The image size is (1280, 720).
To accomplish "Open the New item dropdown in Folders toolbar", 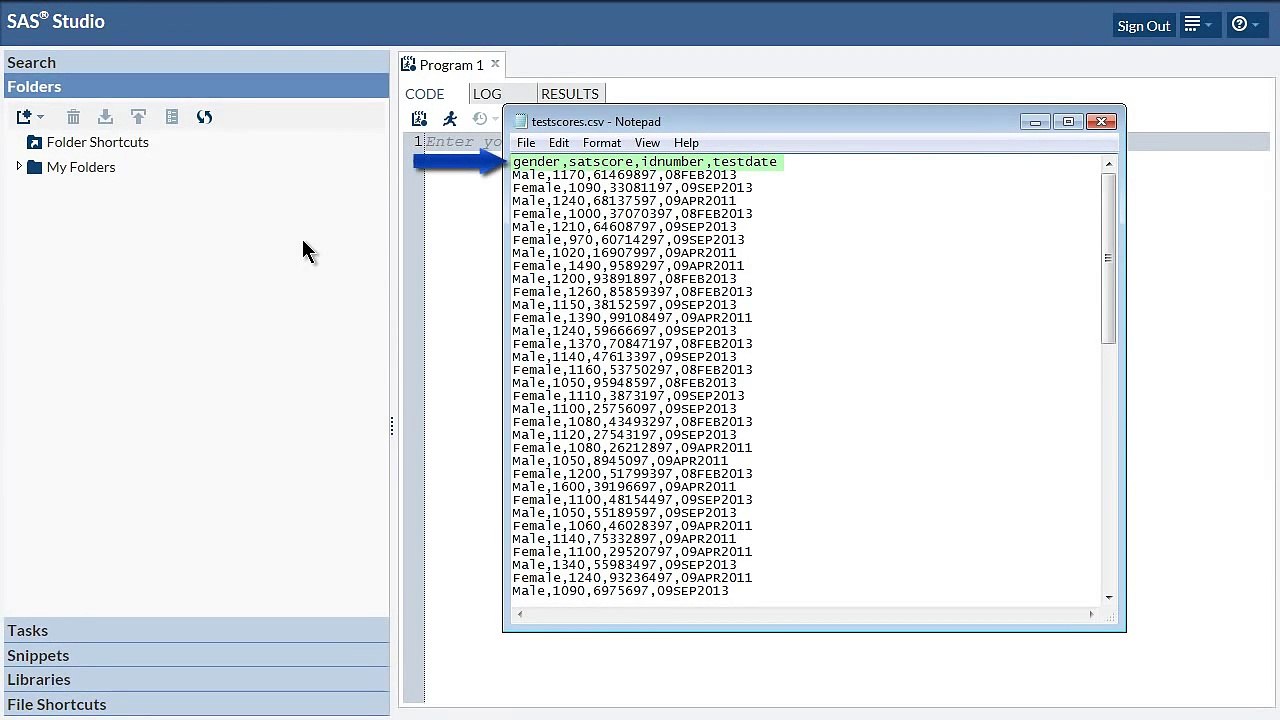I will 30,117.
